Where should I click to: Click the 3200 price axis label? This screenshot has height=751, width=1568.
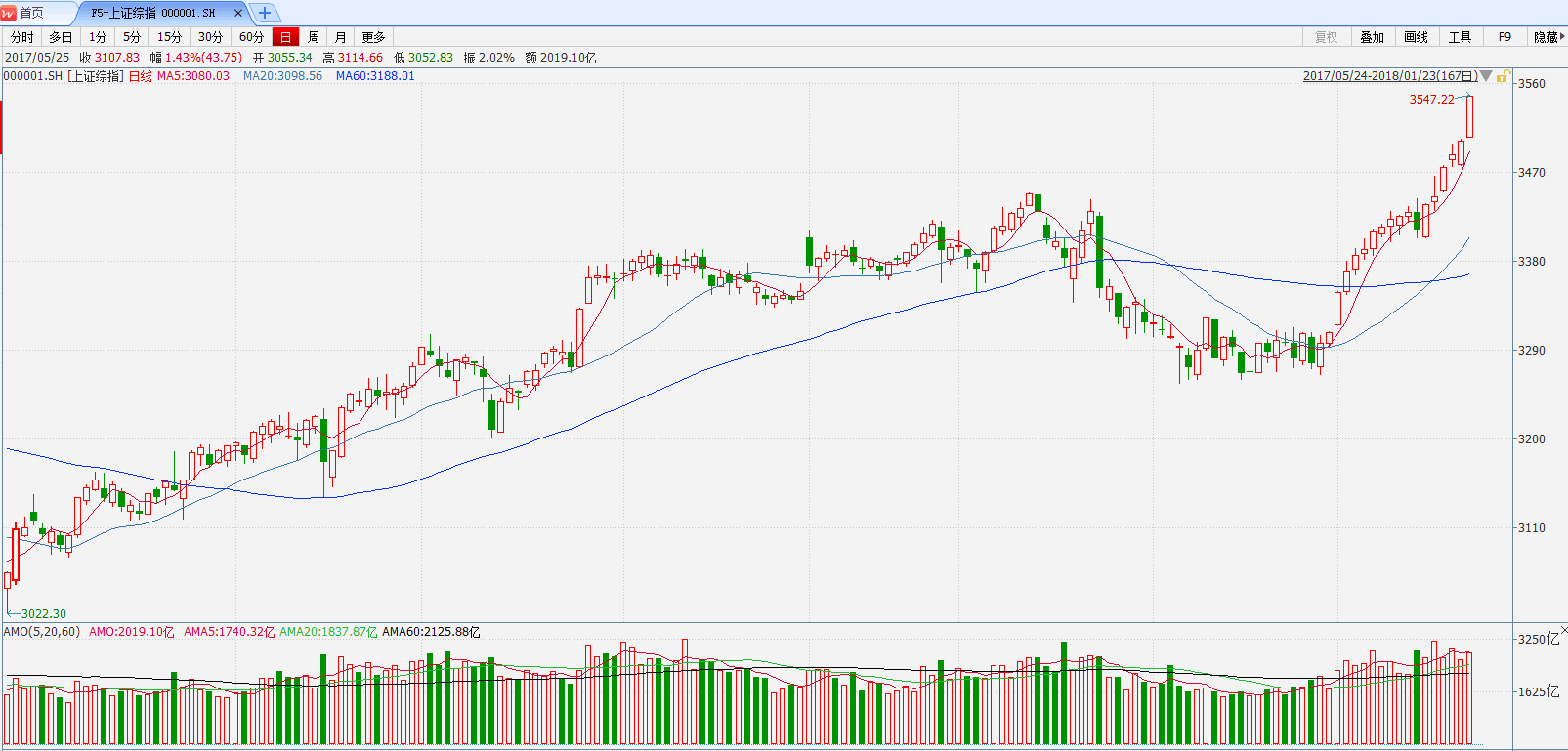[x=1532, y=439]
